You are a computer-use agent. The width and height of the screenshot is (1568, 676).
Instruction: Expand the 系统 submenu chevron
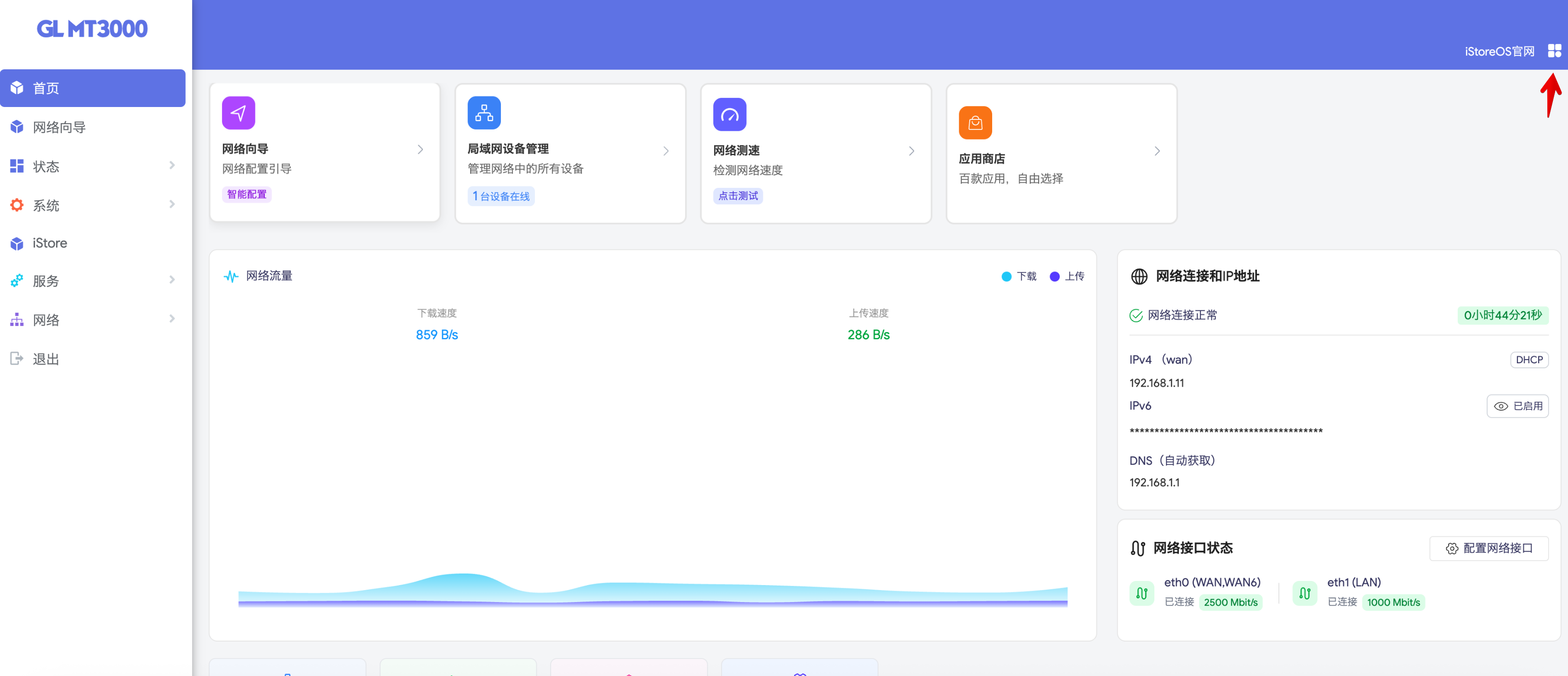172,204
